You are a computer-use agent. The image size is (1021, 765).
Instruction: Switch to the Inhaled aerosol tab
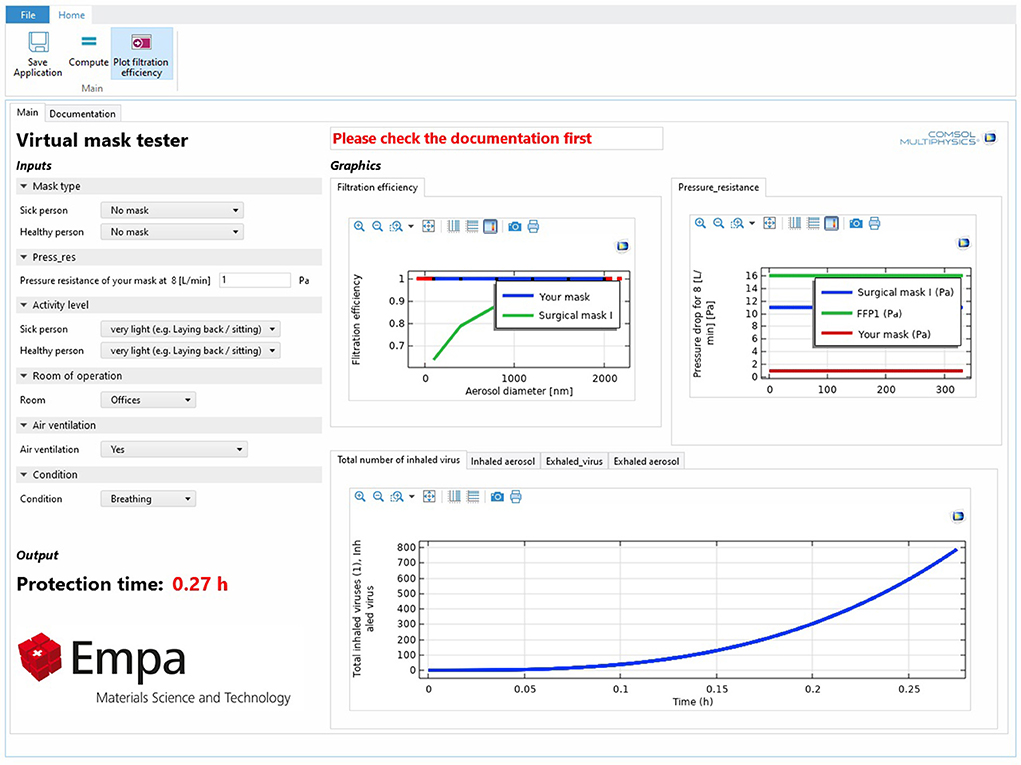tap(503, 461)
